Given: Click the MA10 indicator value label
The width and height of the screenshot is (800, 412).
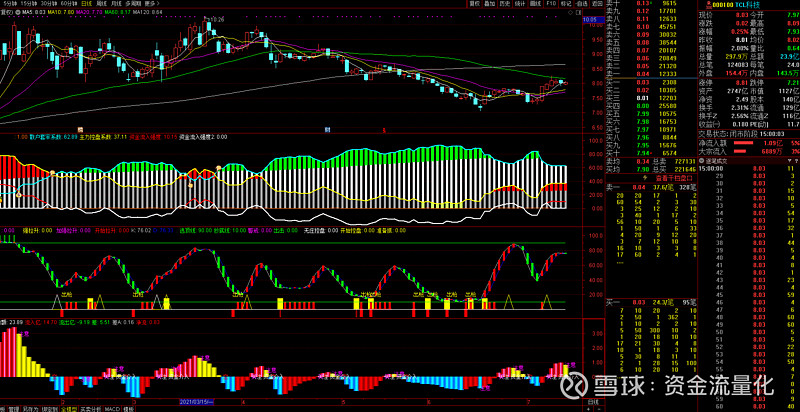Looking at the screenshot, I should [x=62, y=11].
